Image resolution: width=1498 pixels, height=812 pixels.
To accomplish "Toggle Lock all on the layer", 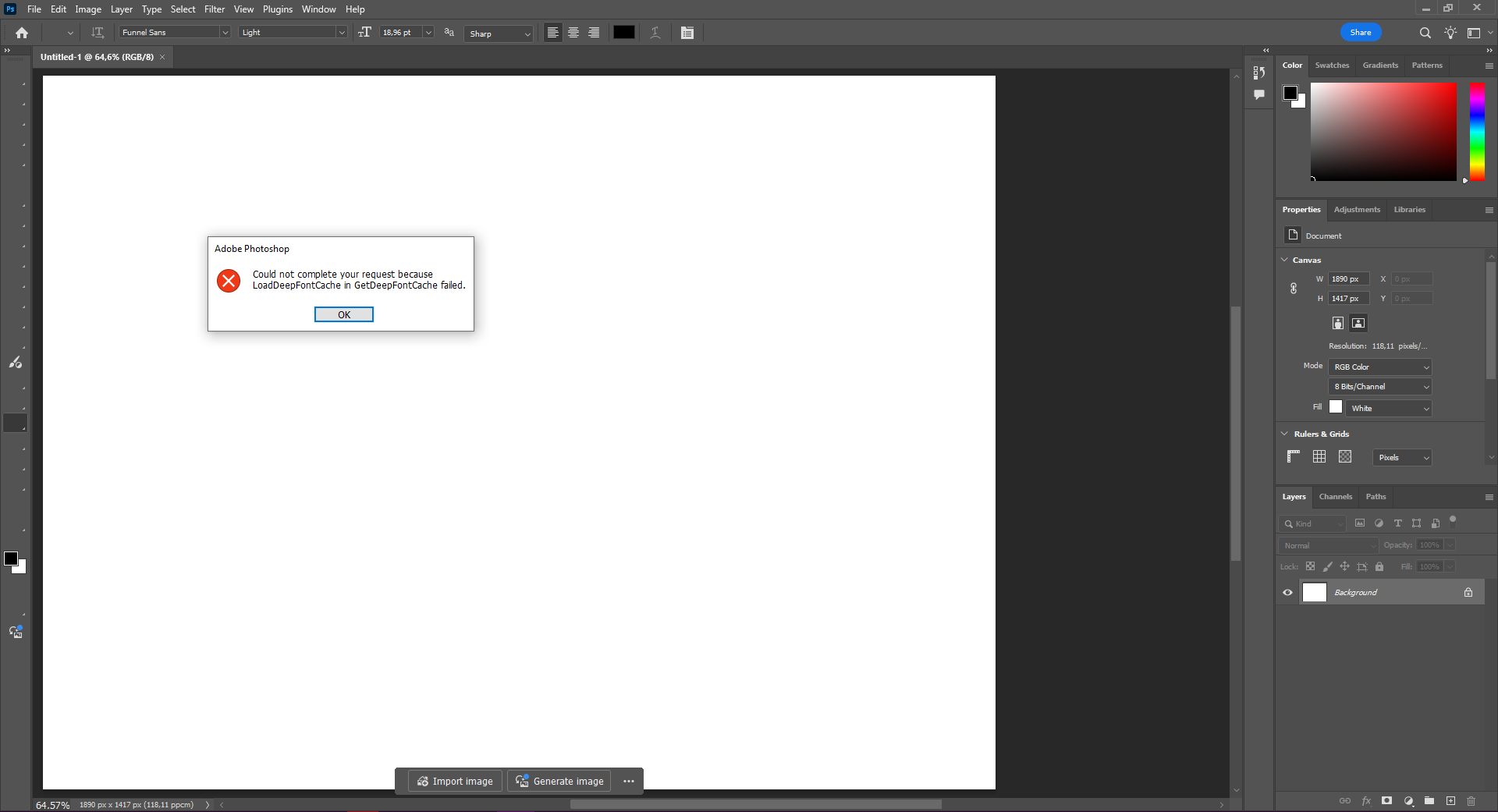I will (x=1379, y=566).
